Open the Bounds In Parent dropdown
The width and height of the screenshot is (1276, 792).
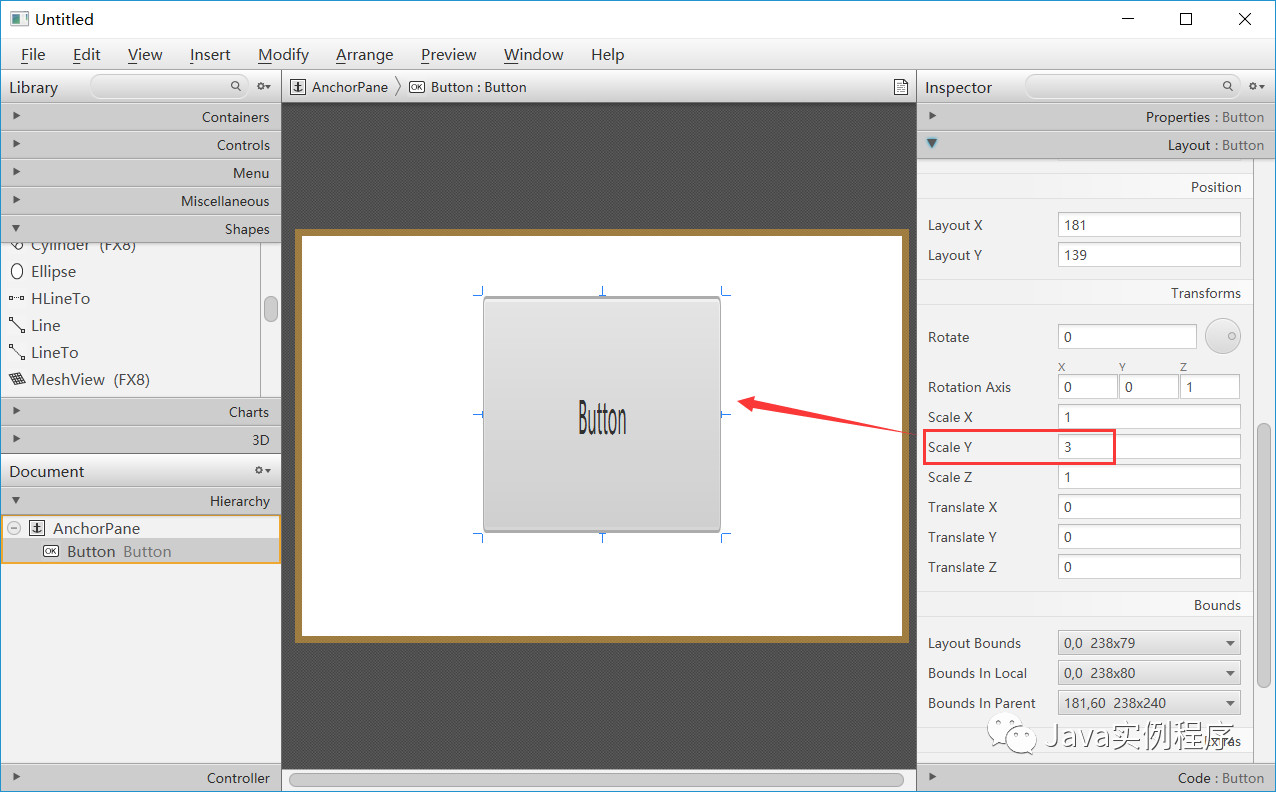1229,703
